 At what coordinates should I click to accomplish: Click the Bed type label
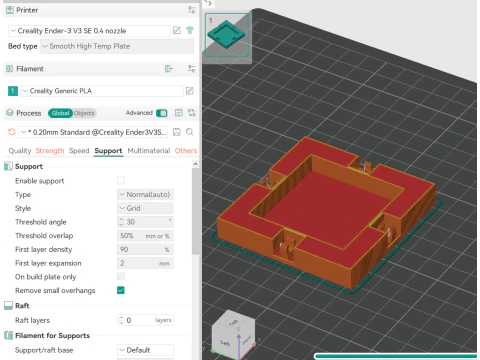(23, 46)
